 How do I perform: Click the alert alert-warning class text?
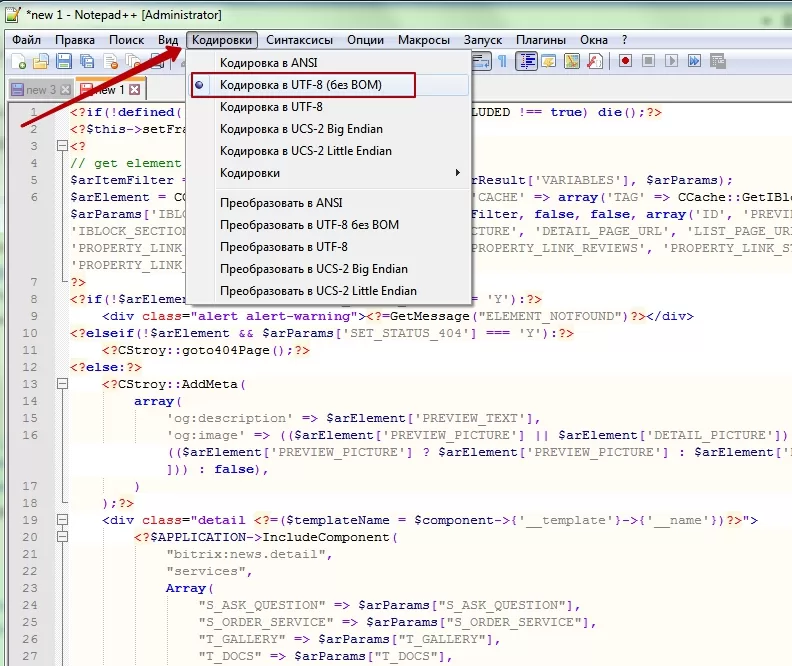(x=274, y=316)
